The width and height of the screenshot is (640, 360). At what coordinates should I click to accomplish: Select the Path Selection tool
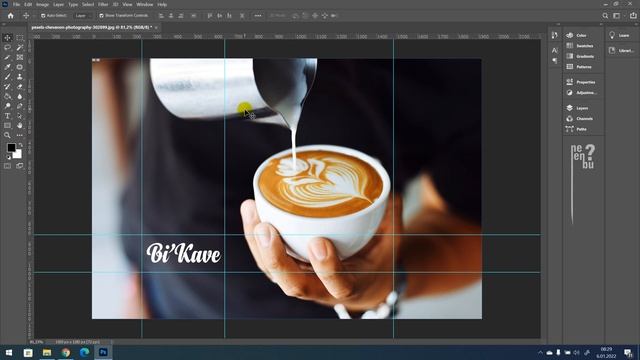click(x=20, y=116)
